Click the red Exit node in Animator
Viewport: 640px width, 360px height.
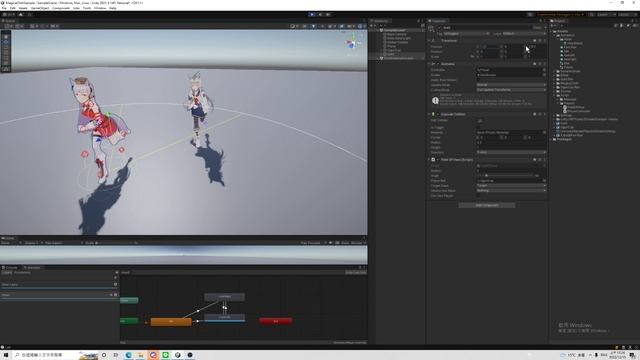point(276,321)
